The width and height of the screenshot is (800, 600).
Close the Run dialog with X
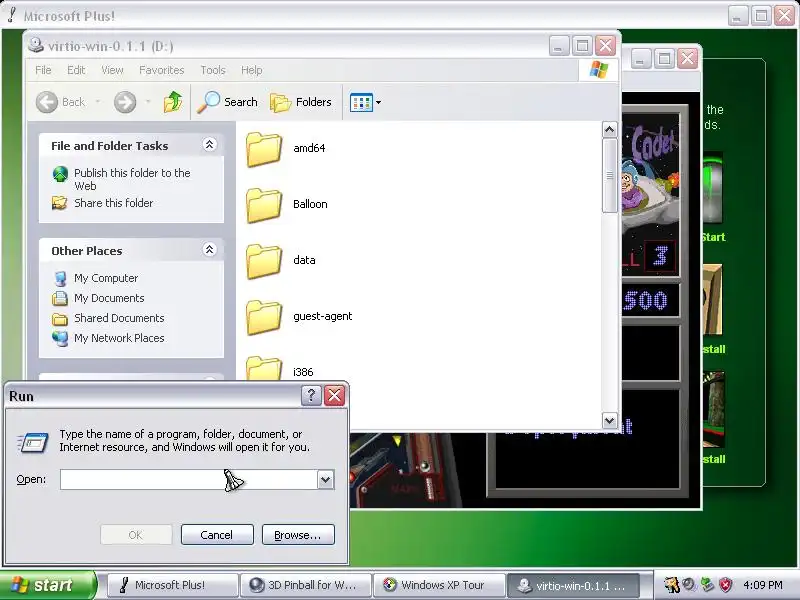335,395
